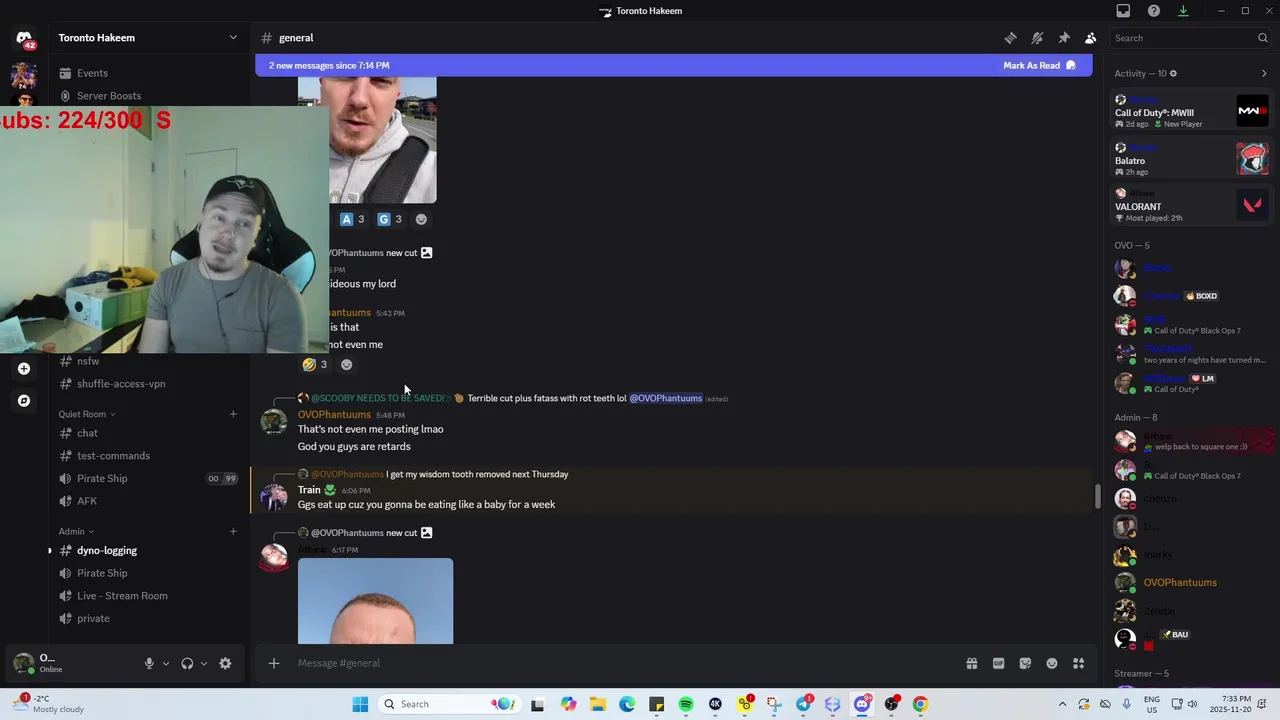Open OVOPhantuums username at 5:48 PM

coord(334,415)
